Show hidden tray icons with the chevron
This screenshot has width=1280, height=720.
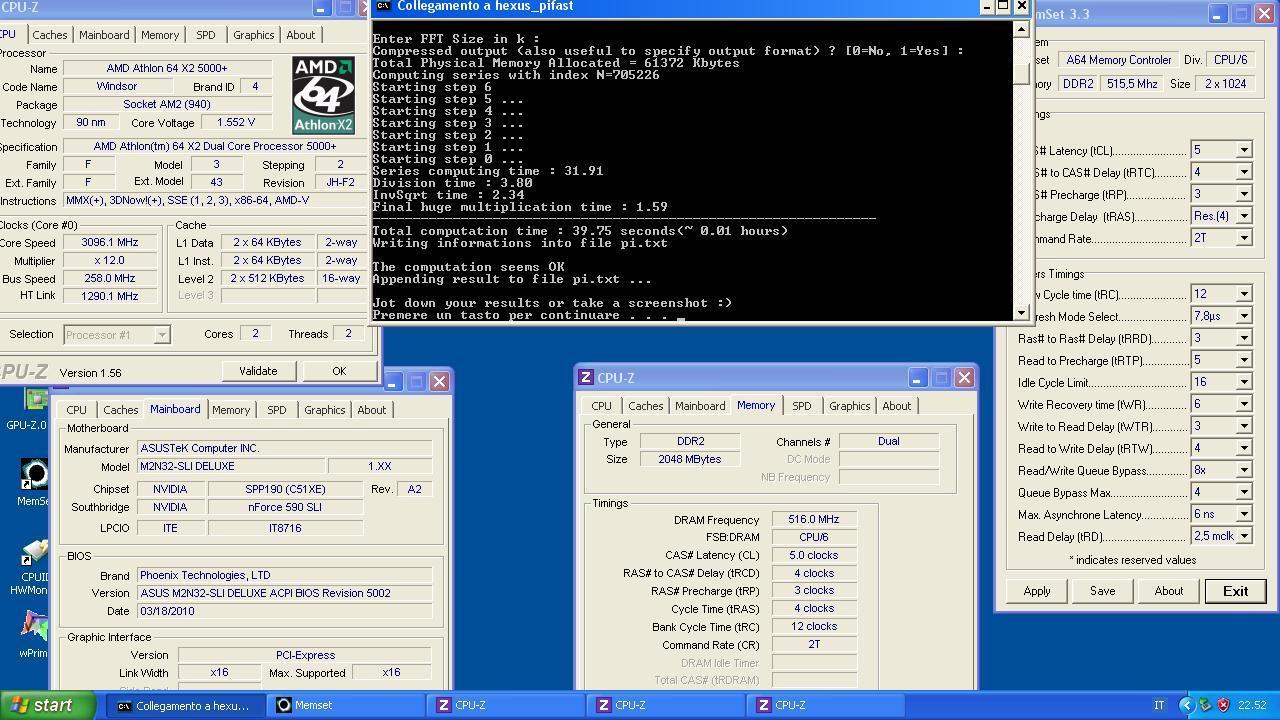tap(1186, 705)
